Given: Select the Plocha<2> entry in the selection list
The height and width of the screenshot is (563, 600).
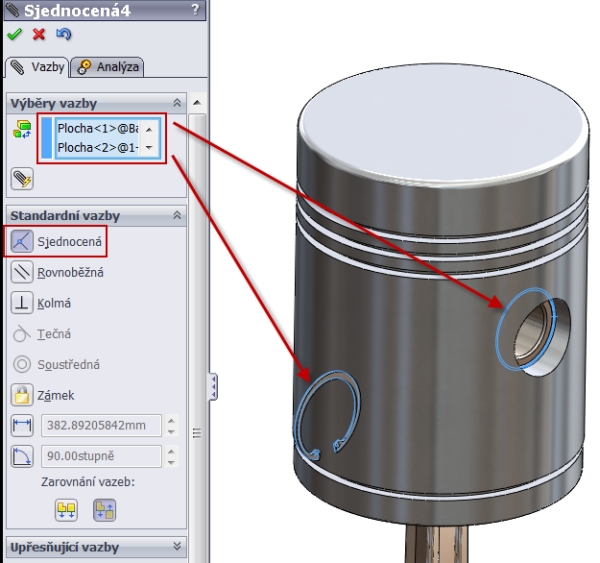Looking at the screenshot, I should 97,147.
